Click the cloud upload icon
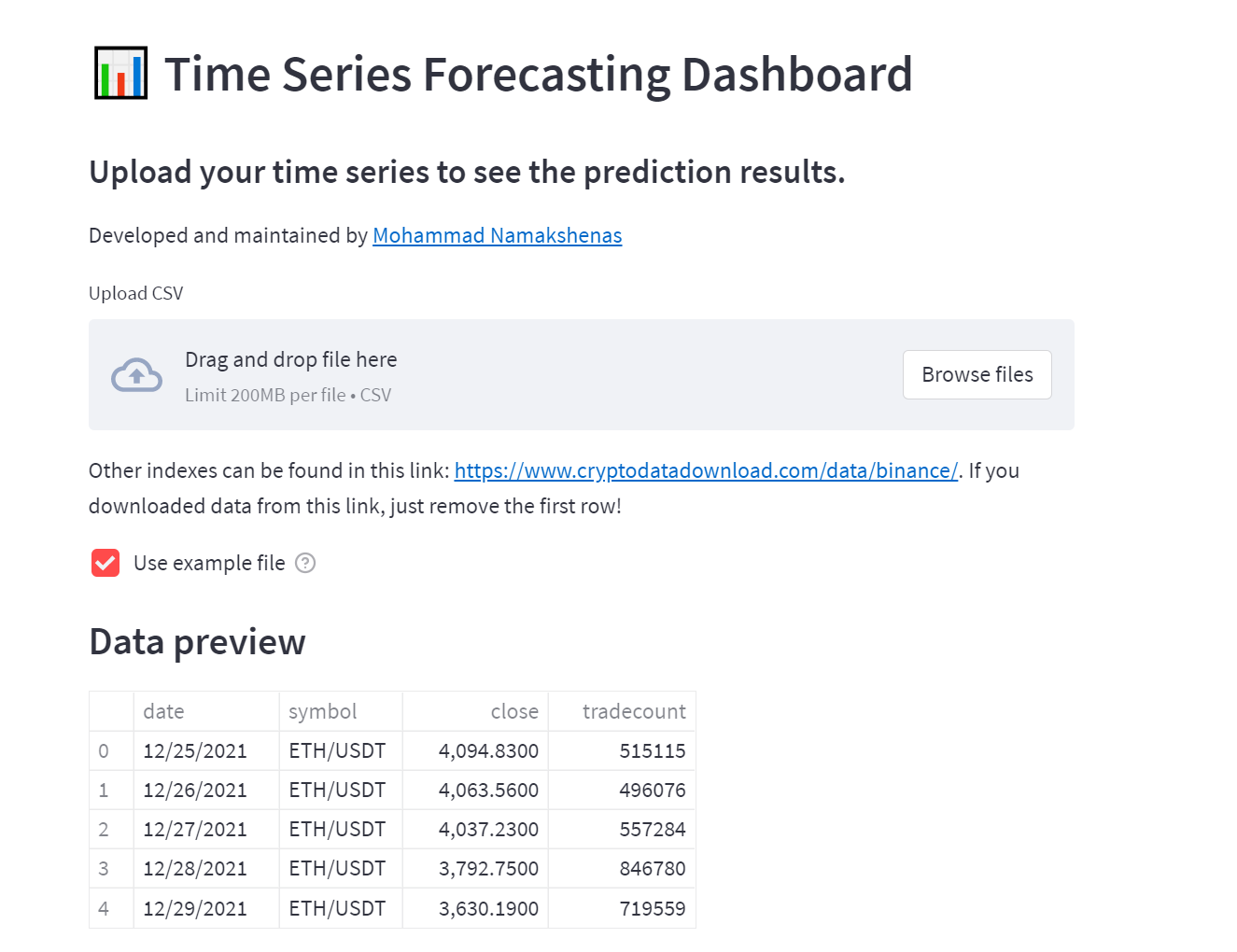Image resolution: width=1237 pixels, height=952 pixels. coord(136,374)
